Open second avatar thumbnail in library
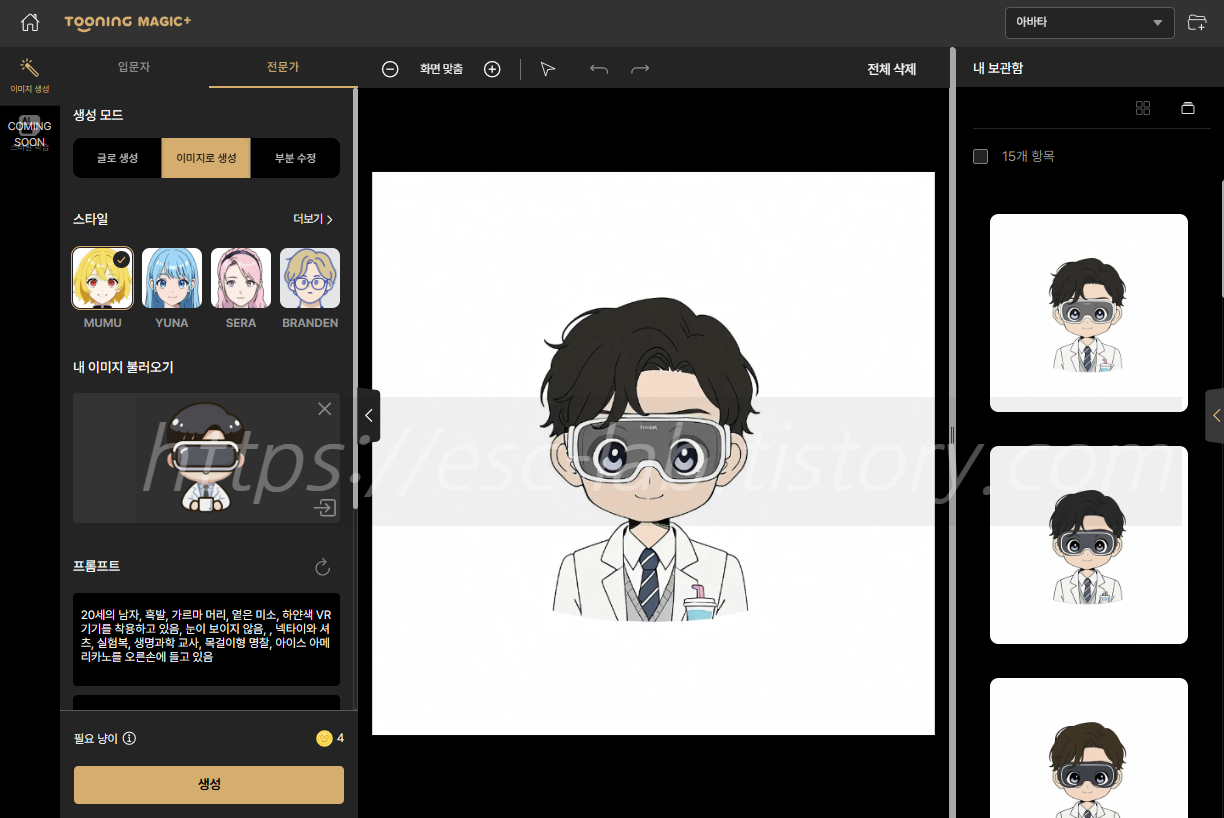Screen dimensions: 1224x818 click(1089, 545)
